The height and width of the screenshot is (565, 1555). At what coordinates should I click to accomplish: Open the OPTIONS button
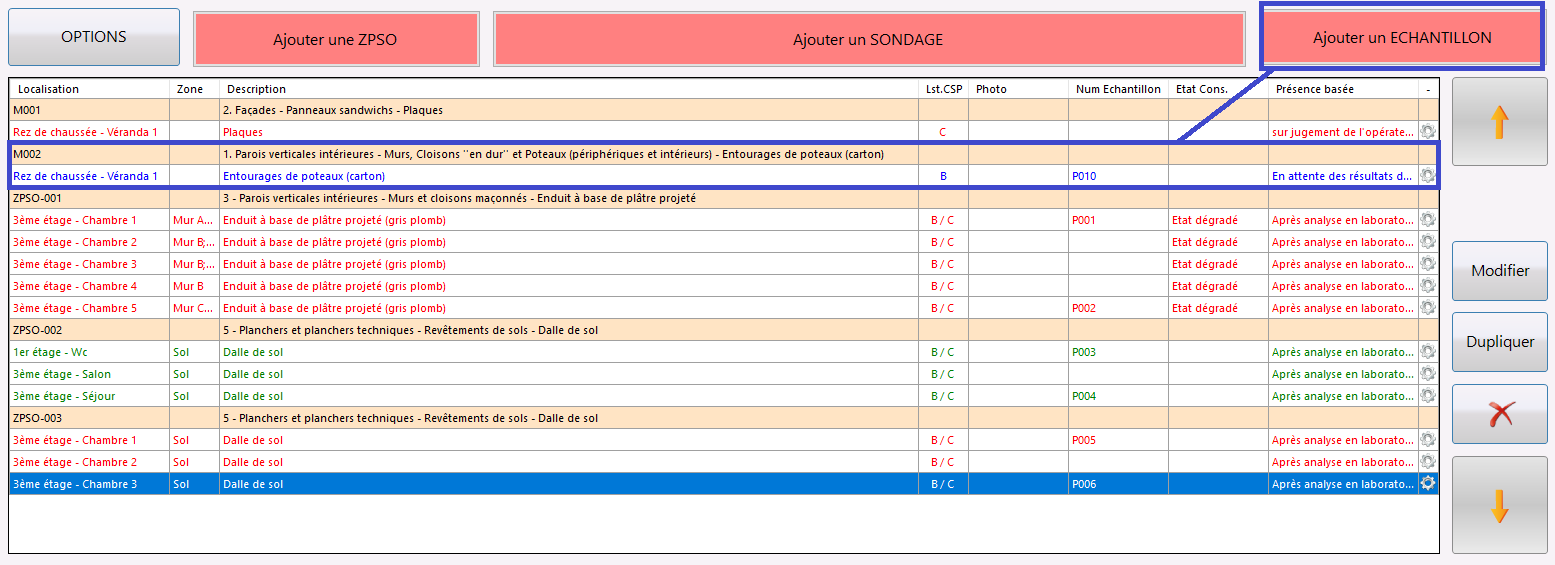(x=94, y=37)
